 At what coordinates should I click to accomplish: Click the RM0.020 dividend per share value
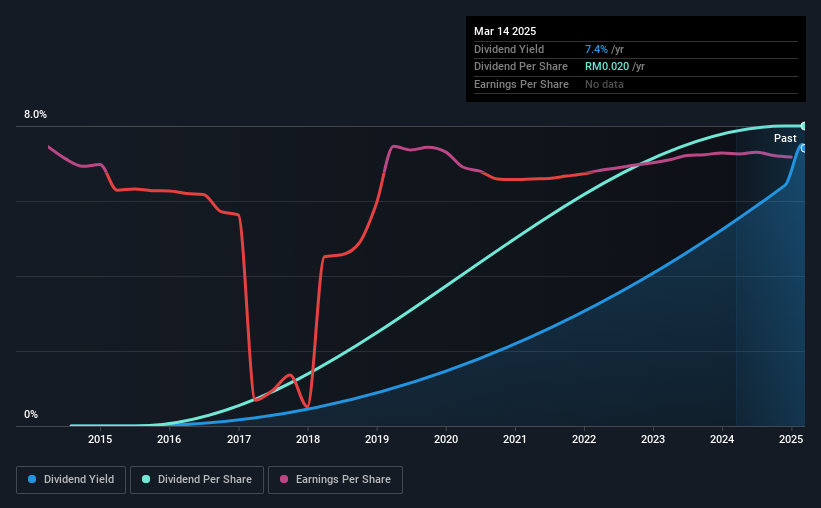607,67
